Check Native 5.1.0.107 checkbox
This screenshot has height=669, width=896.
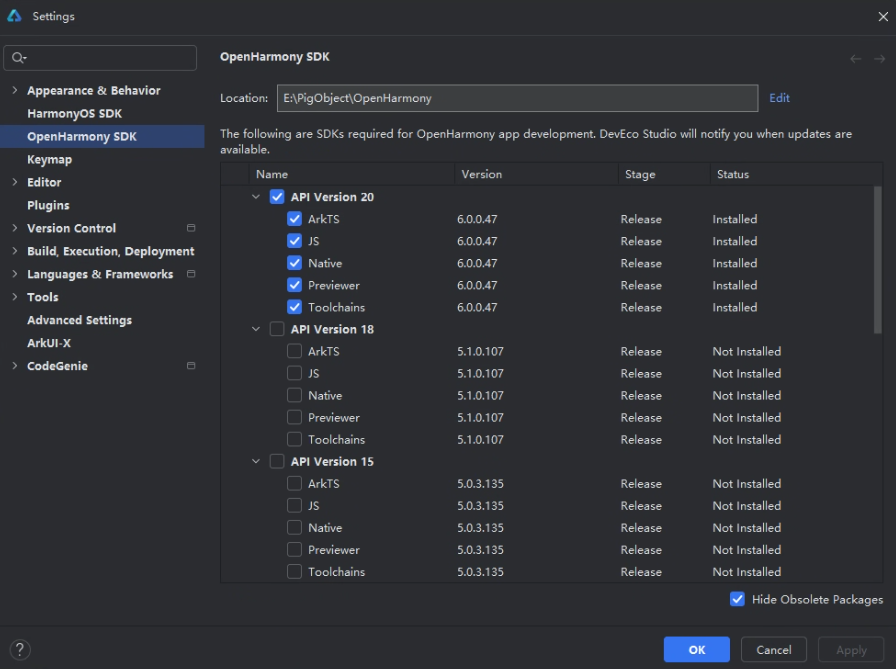294,395
